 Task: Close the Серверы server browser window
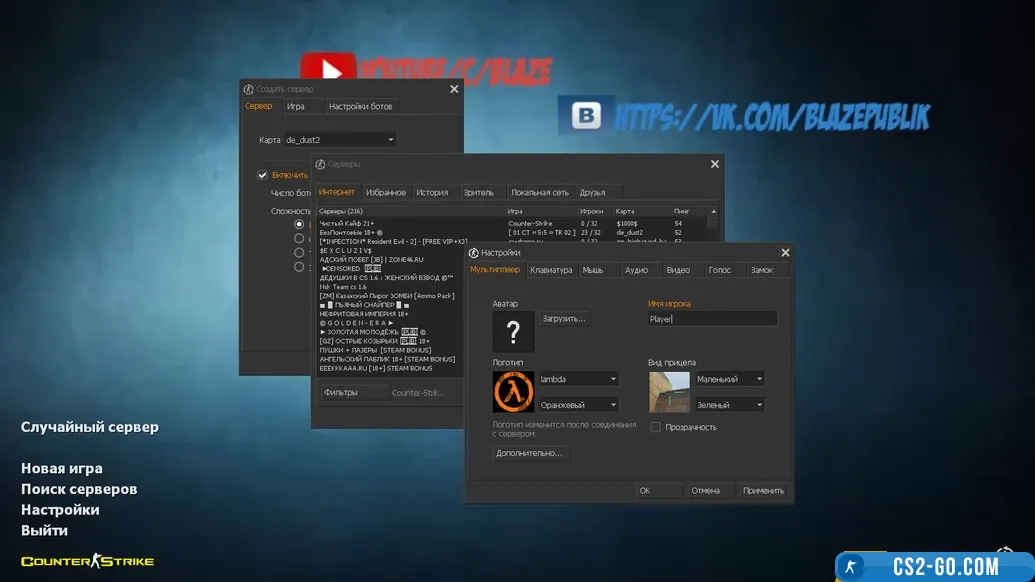[714, 164]
